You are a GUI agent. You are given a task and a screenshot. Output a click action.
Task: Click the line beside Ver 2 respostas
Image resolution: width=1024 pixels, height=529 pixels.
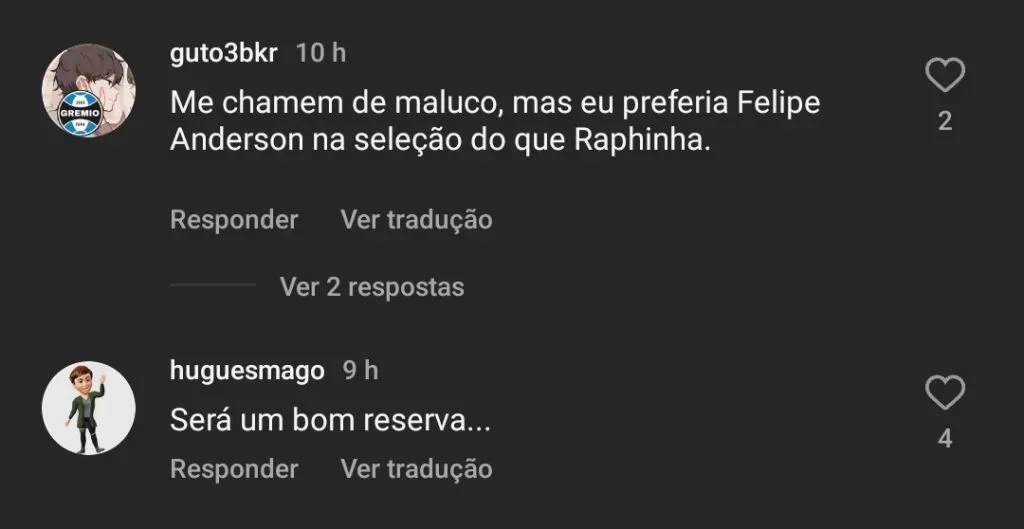pos(212,286)
